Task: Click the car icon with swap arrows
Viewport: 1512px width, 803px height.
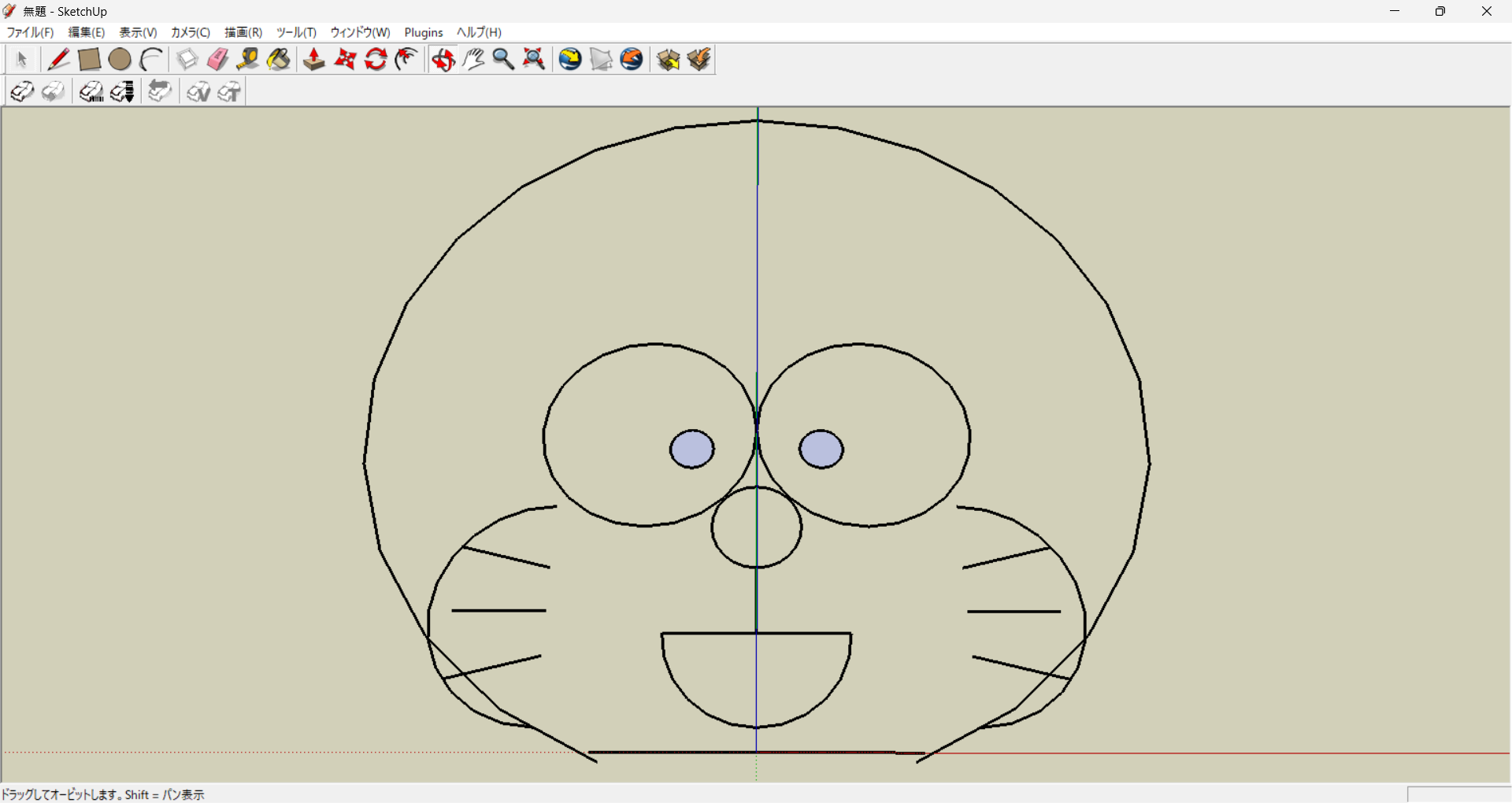Action: tap(159, 91)
